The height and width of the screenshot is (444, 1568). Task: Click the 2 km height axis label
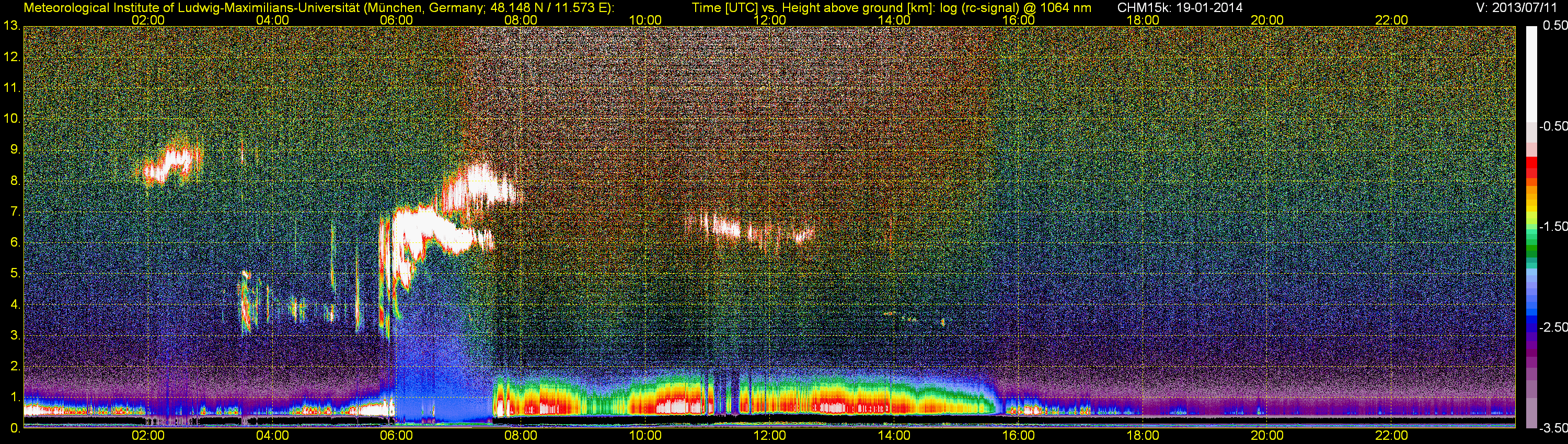(15, 366)
